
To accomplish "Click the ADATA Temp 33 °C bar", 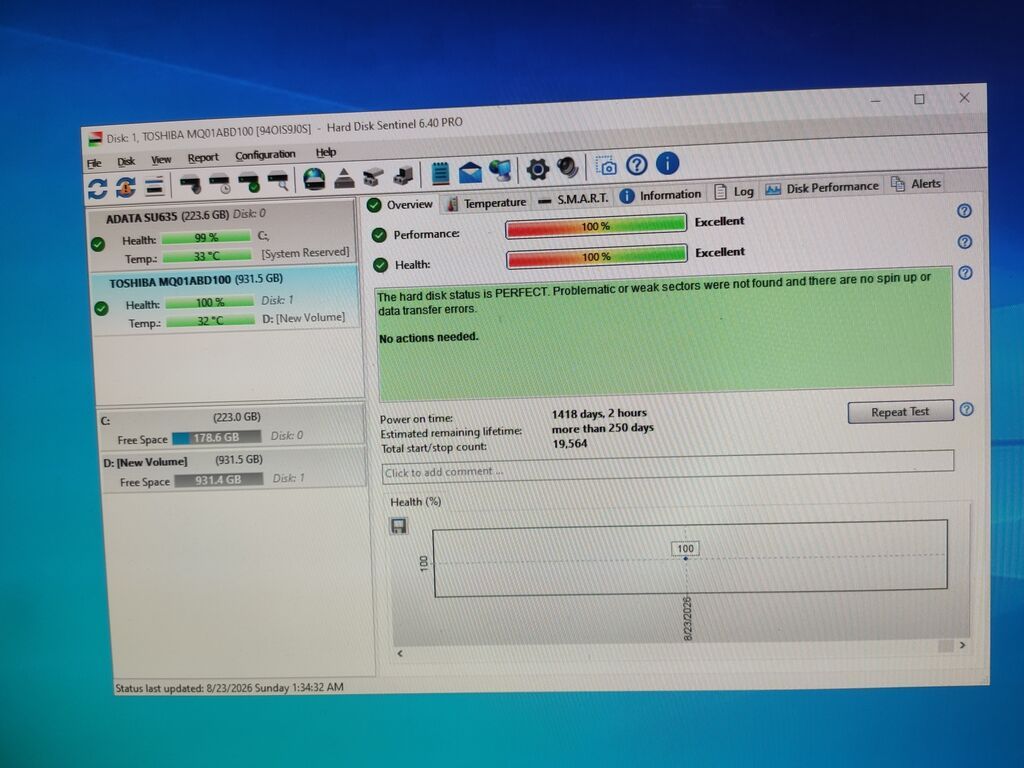I will click(206, 256).
